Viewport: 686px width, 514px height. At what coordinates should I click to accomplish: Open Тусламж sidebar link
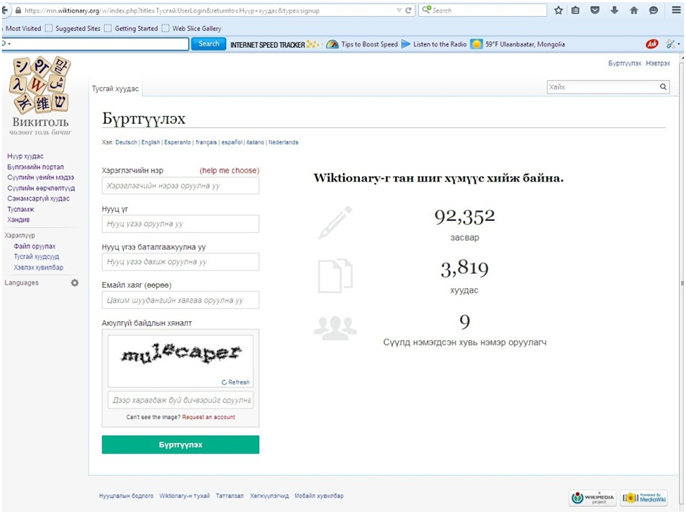point(20,210)
